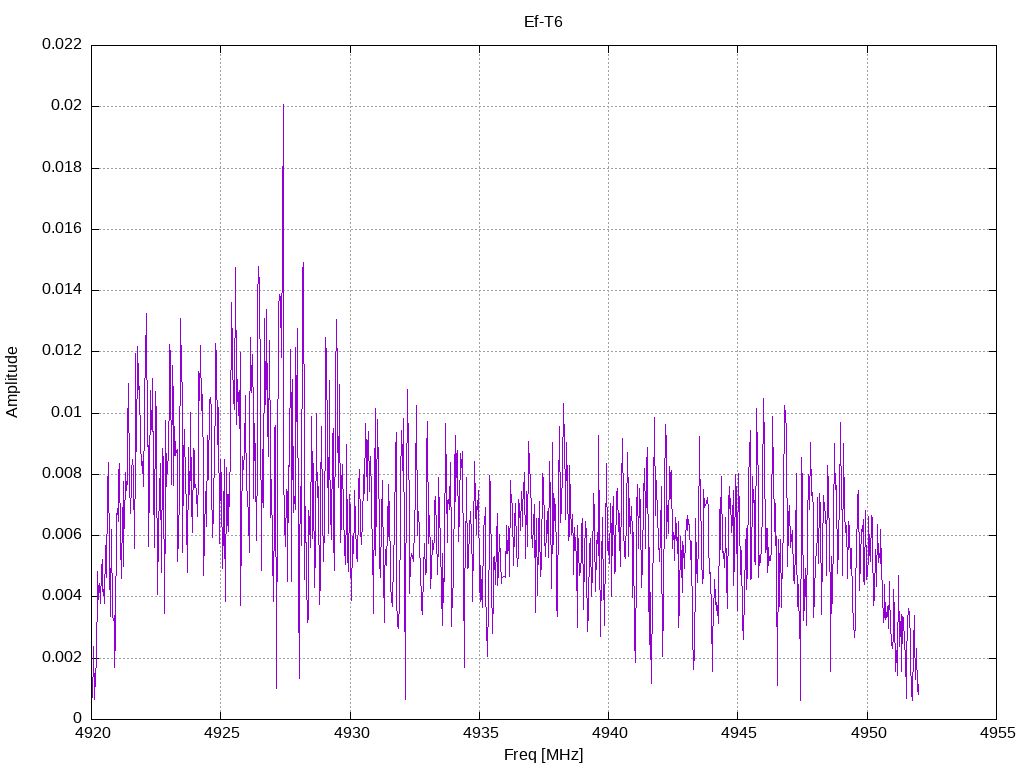1024x768 pixels.
Task: Click x-axis tick label 4925
Action: 221,733
